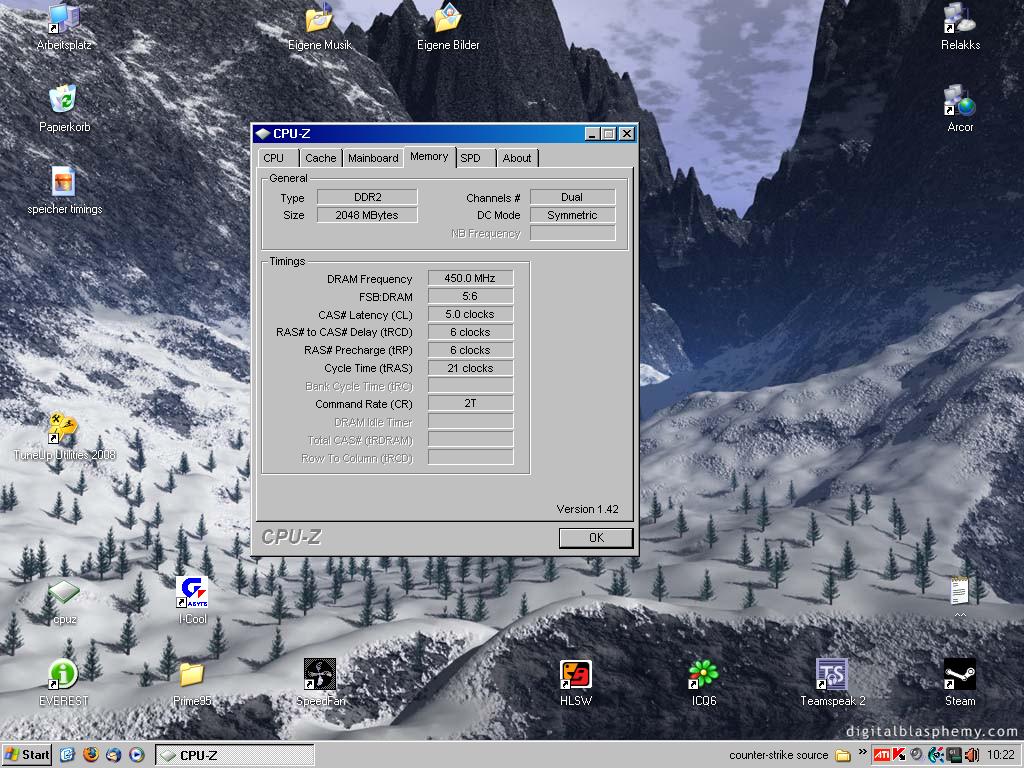
Task: Click the CPU-Z title bar icon
Action: point(263,134)
